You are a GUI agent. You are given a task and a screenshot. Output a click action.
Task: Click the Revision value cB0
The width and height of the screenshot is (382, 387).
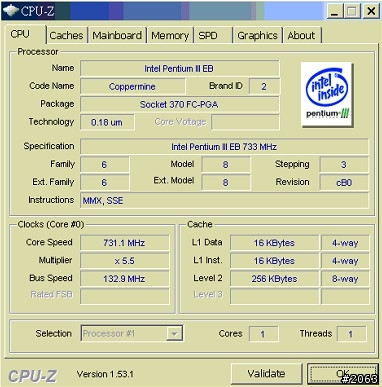(344, 183)
